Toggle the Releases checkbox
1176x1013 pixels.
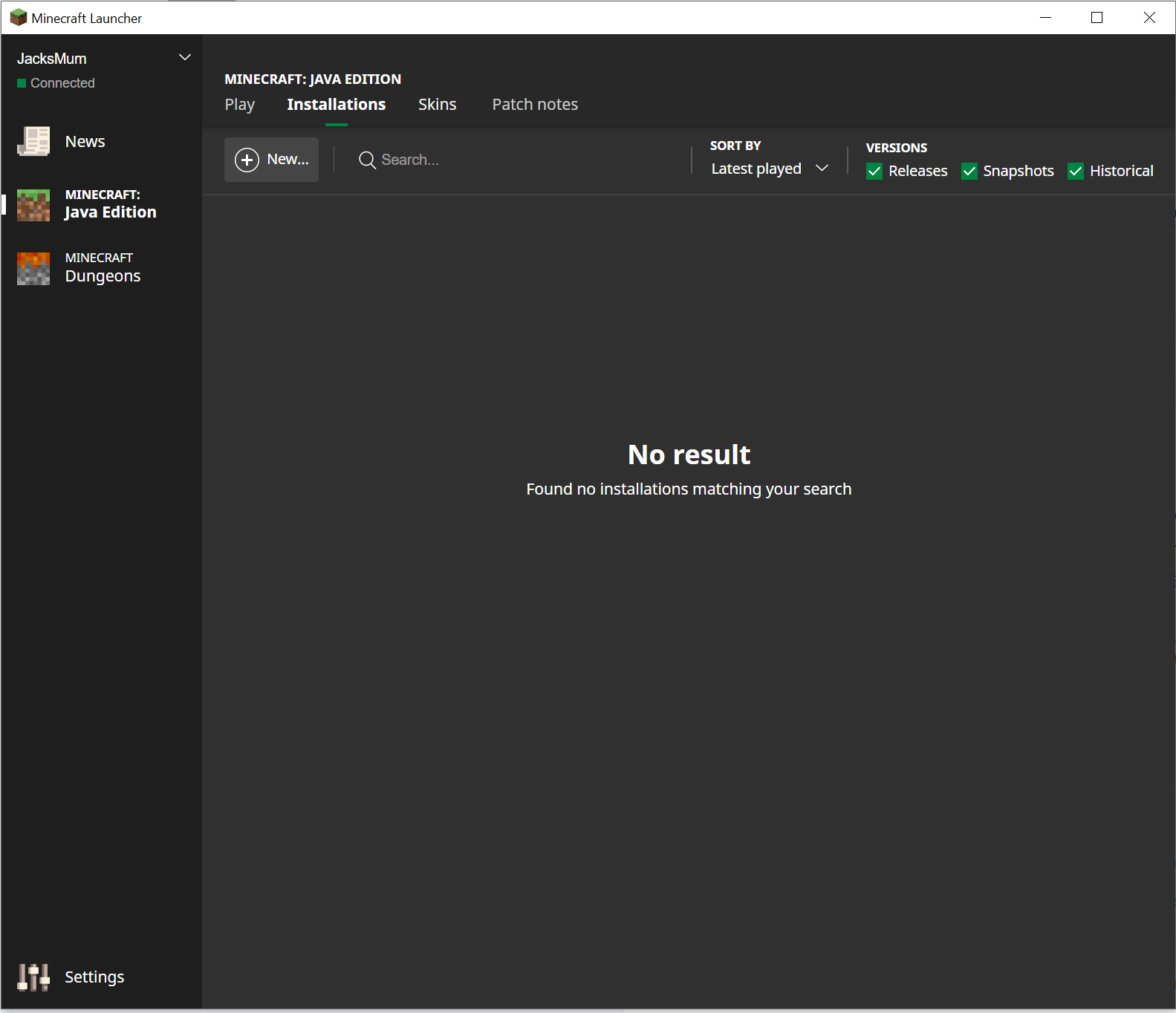pyautogui.click(x=874, y=172)
